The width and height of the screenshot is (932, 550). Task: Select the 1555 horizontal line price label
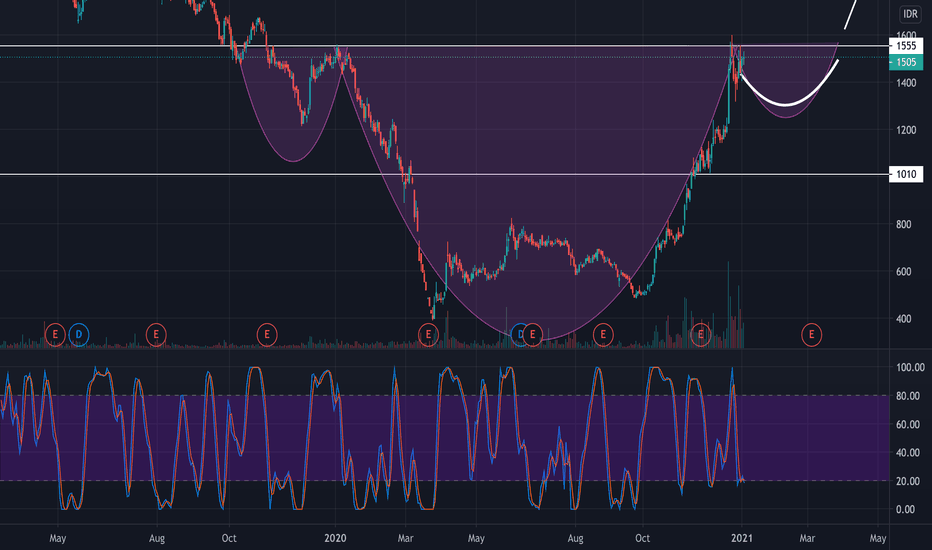click(906, 46)
